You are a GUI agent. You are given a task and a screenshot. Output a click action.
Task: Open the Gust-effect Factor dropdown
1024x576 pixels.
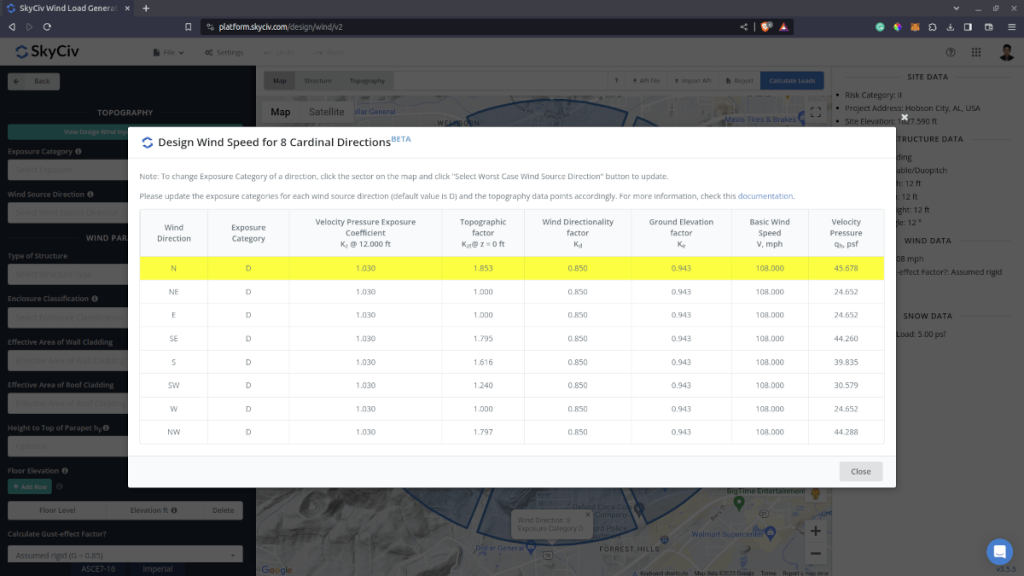(x=125, y=554)
